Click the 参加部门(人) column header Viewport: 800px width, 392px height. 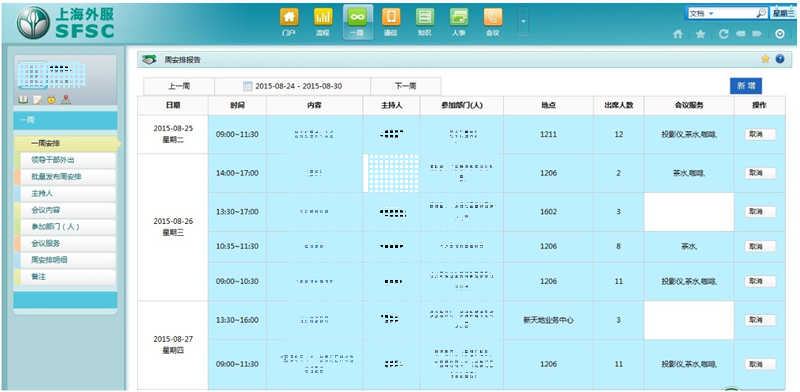click(x=462, y=105)
